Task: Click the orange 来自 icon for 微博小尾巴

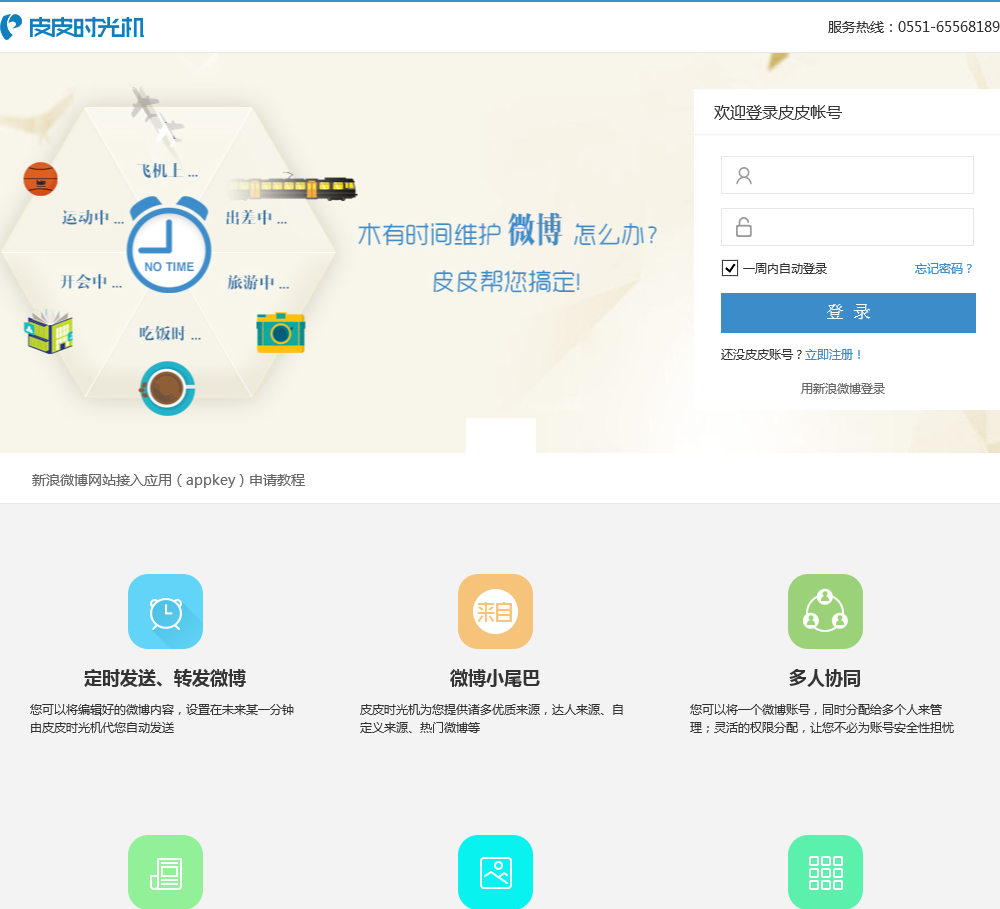Action: (x=496, y=611)
